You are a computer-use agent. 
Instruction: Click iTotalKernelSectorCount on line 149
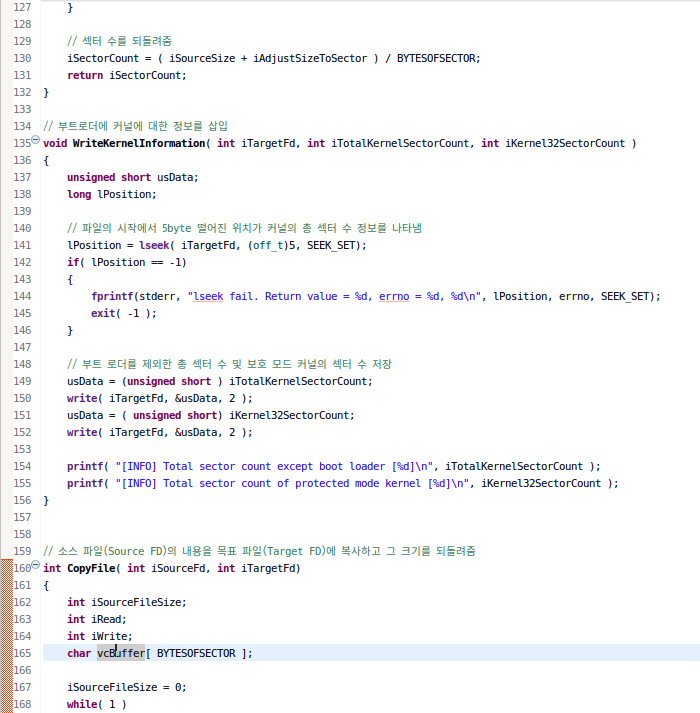298,382
